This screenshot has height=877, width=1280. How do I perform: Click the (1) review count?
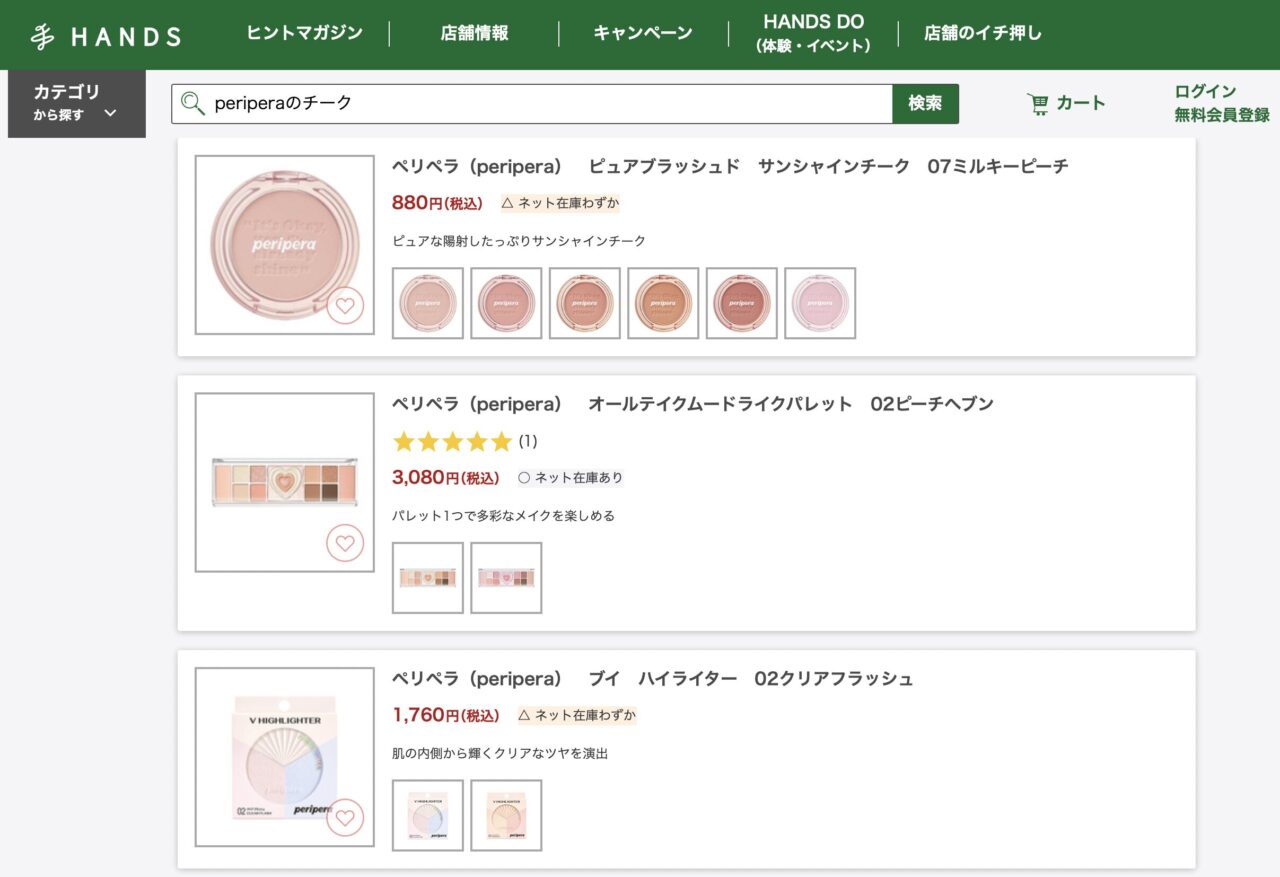click(x=528, y=441)
